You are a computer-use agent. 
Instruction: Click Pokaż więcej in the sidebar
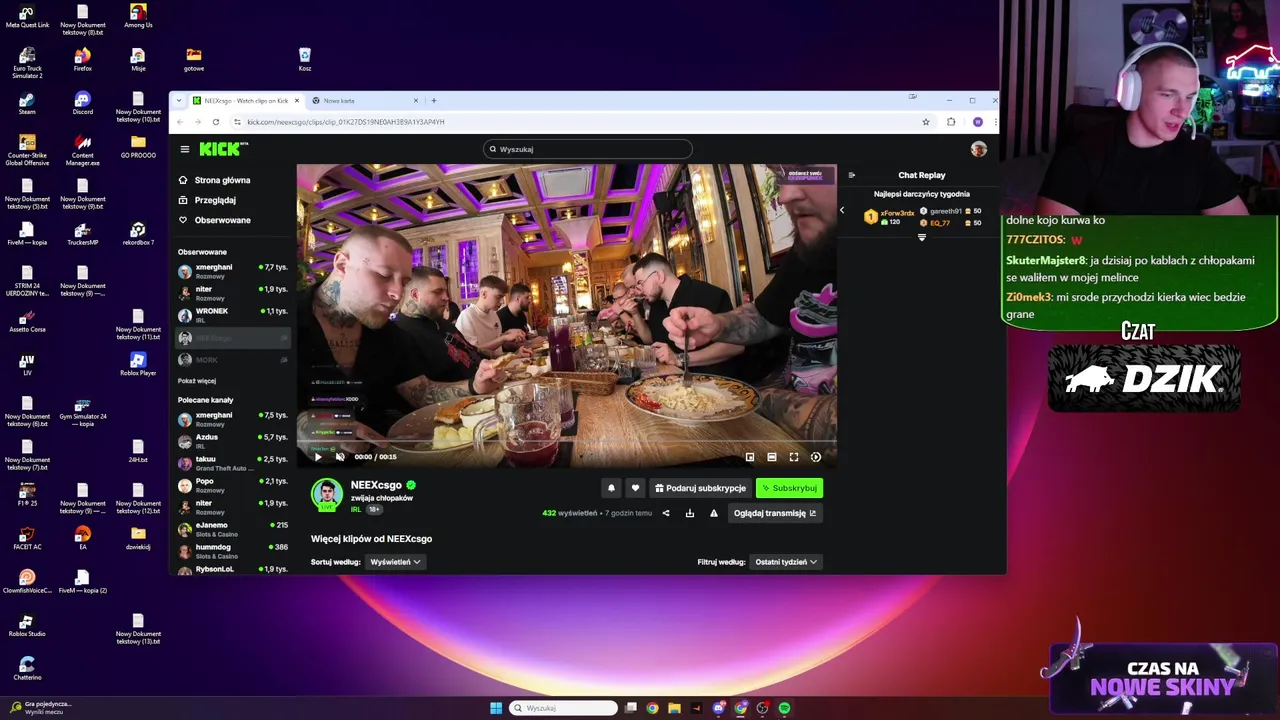197,381
